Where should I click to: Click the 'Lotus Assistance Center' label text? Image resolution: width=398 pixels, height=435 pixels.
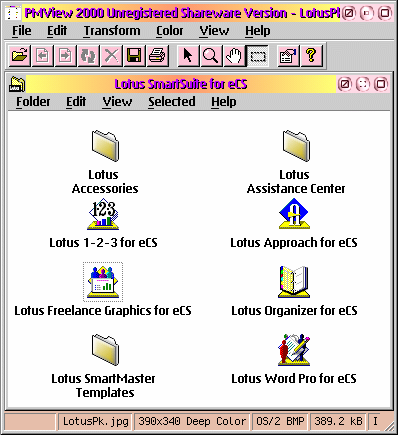(x=296, y=182)
